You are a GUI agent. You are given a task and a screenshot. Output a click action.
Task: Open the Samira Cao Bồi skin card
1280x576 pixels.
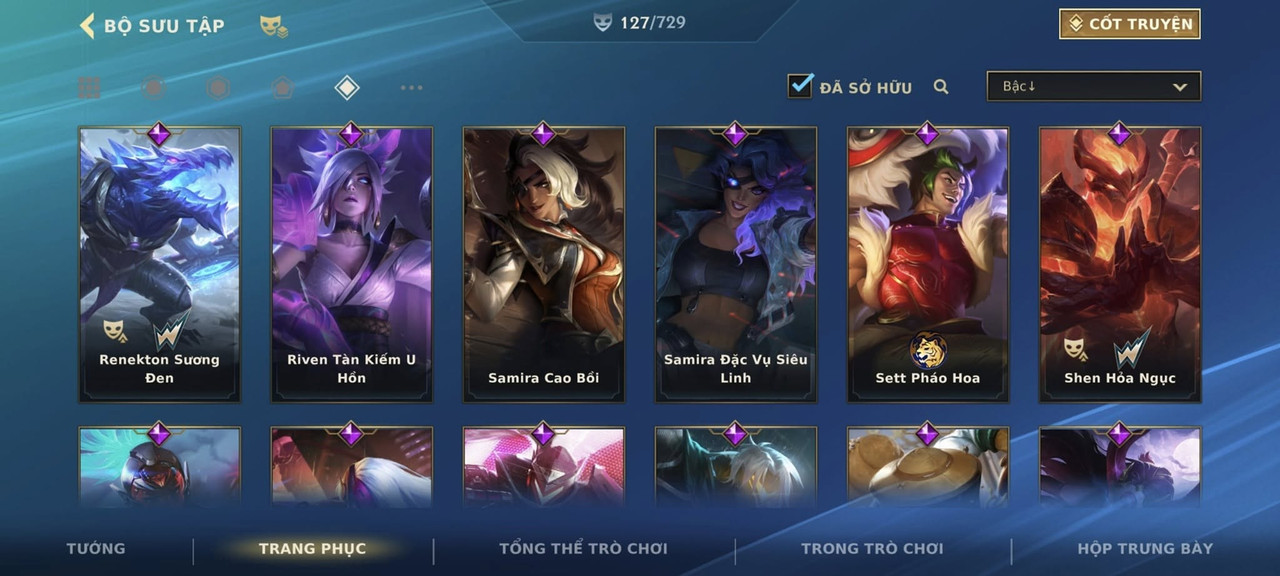(544, 264)
